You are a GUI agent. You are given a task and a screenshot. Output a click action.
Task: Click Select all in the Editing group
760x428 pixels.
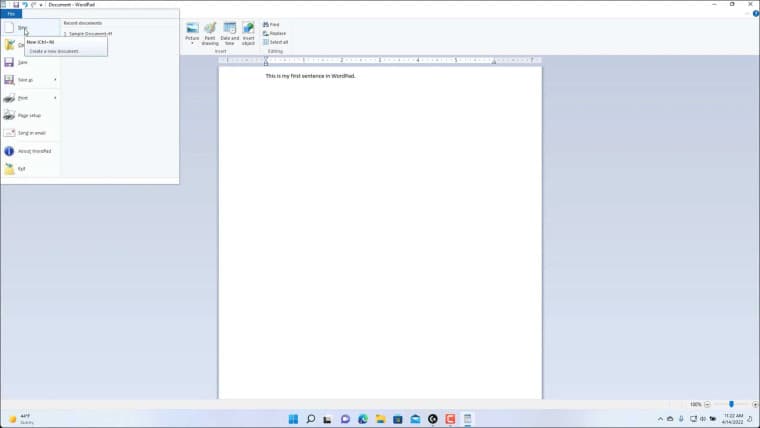point(275,42)
